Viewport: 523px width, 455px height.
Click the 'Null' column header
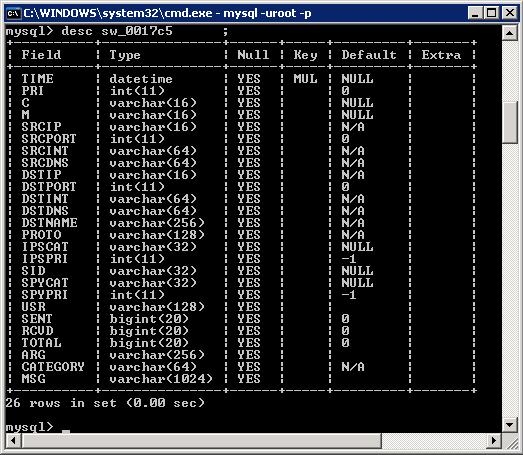[x=253, y=55]
